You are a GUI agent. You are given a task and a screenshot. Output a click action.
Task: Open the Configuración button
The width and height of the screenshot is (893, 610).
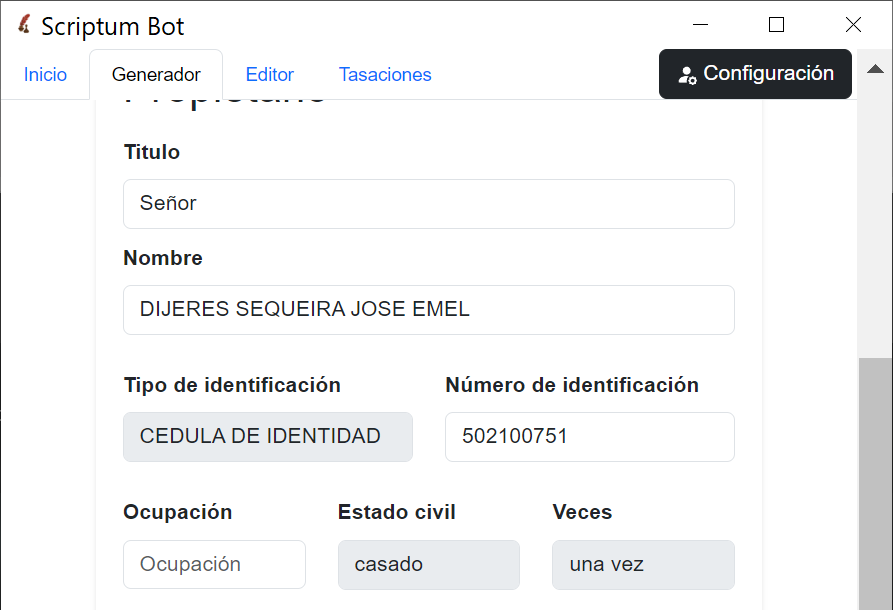pos(755,74)
